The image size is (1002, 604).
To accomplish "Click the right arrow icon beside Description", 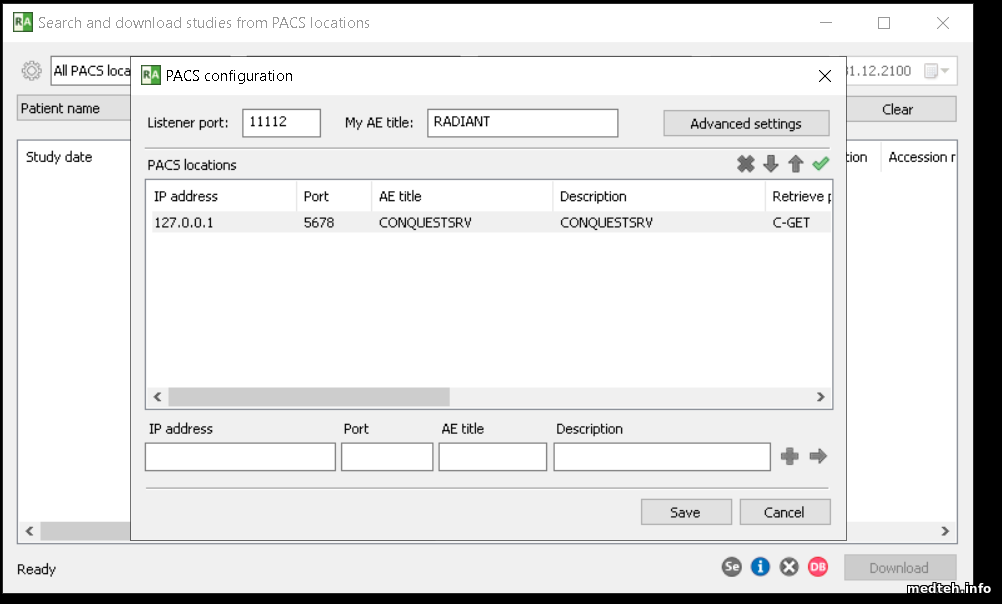I will coord(819,457).
